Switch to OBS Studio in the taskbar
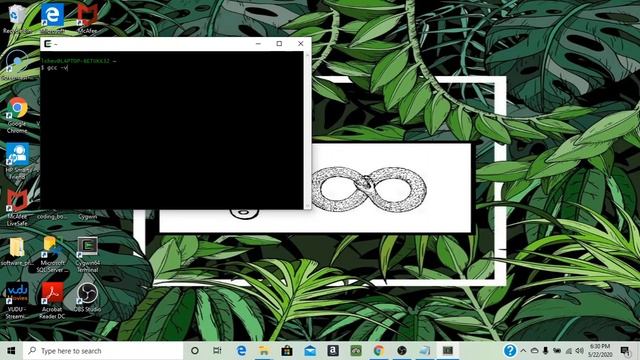Screen dimensions: 640x360 tap(402, 351)
